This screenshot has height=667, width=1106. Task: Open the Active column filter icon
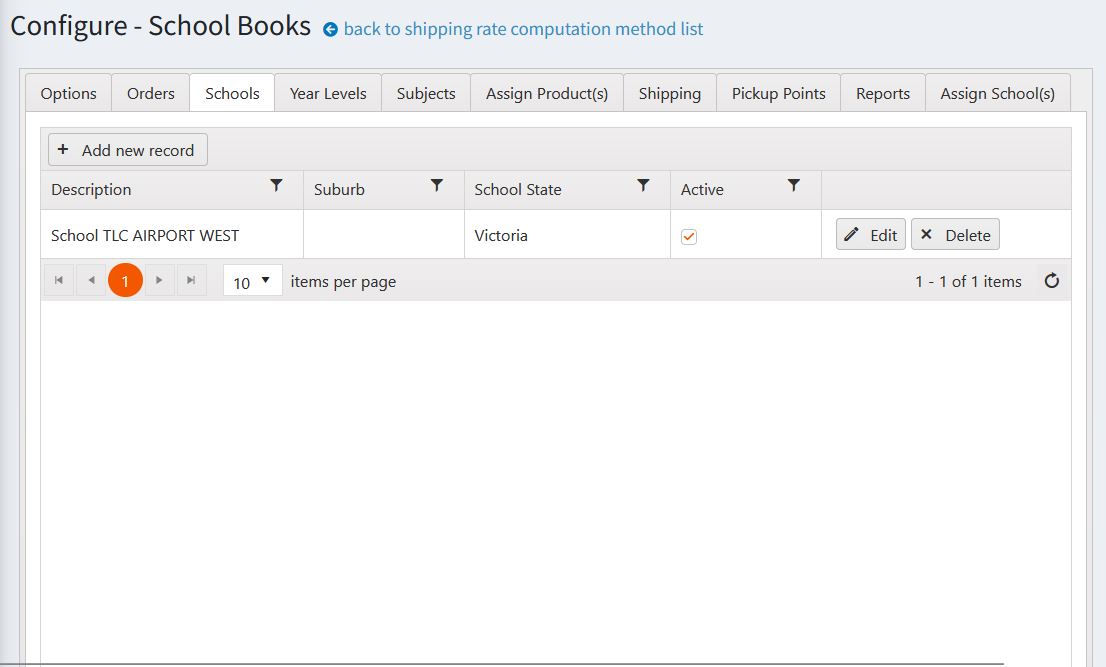[x=794, y=186]
